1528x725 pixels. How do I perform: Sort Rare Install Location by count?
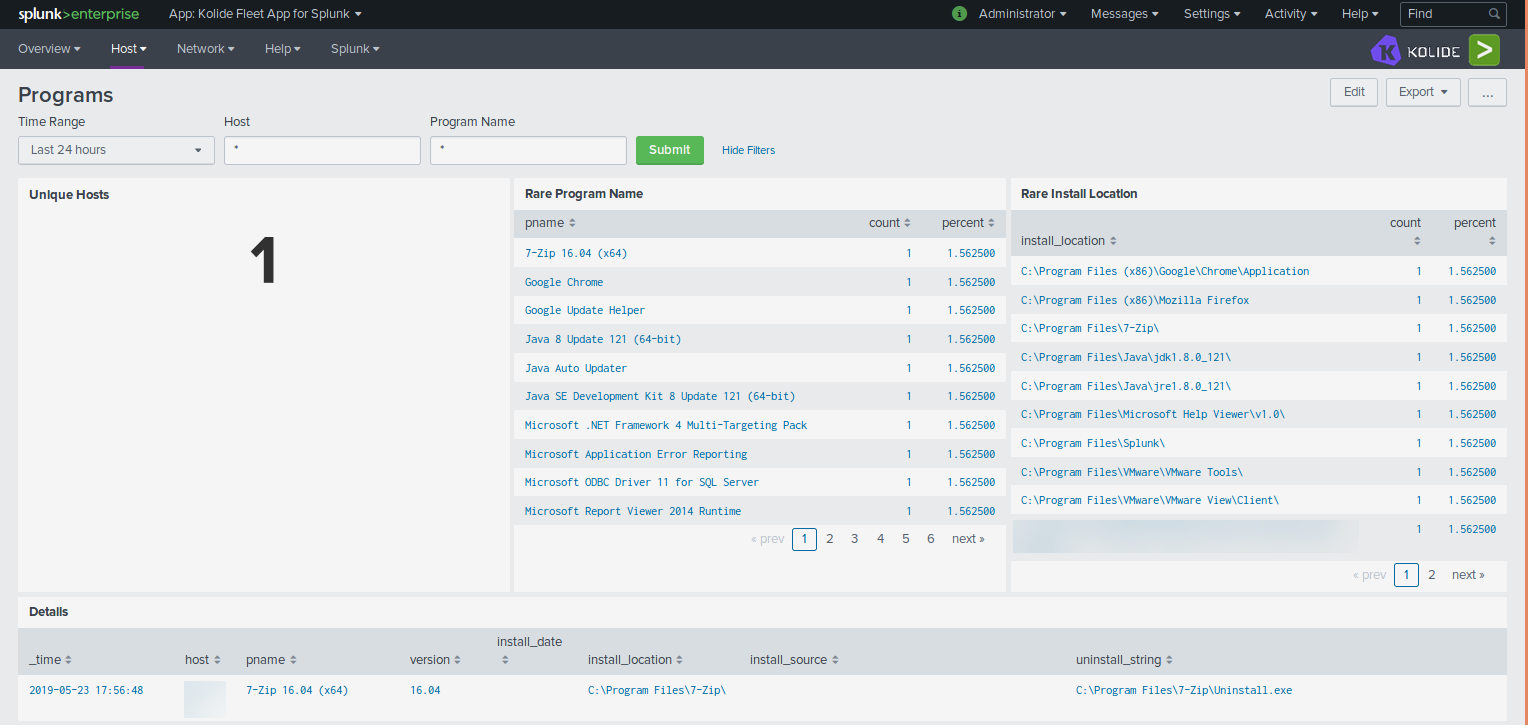tap(1405, 231)
